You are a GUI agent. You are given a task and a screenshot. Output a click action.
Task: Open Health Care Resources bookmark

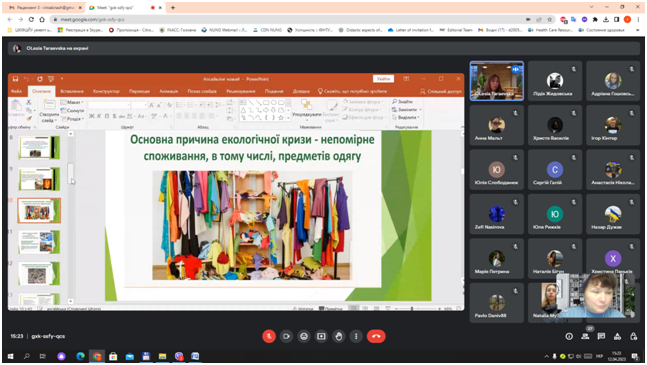tap(550, 30)
